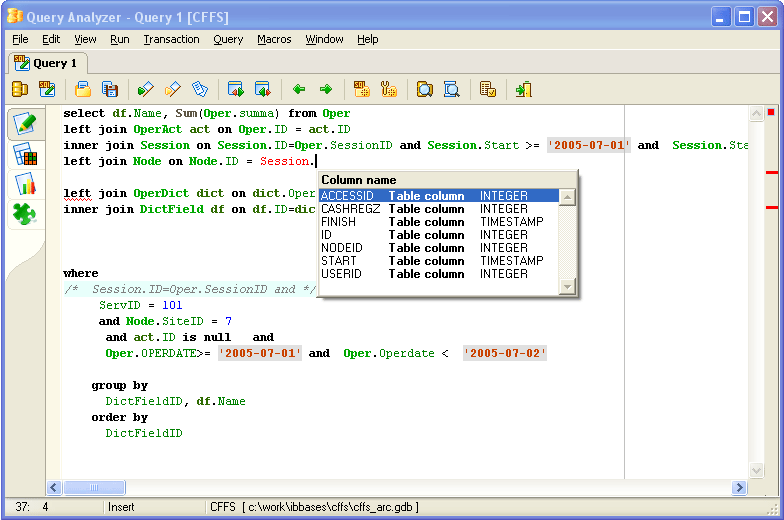Click the horizontal scrollbar right arrow in editor
The width and height of the screenshot is (784, 520).
coord(740,488)
